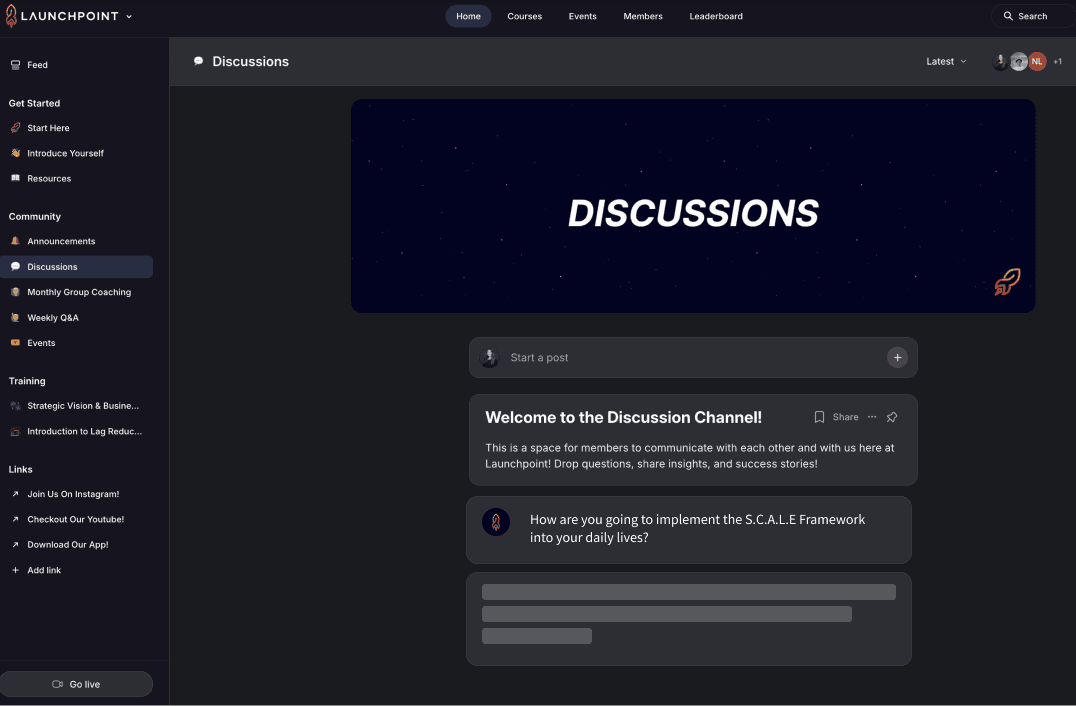Click Add link in sidebar
This screenshot has width=1076, height=706.
[44, 570]
